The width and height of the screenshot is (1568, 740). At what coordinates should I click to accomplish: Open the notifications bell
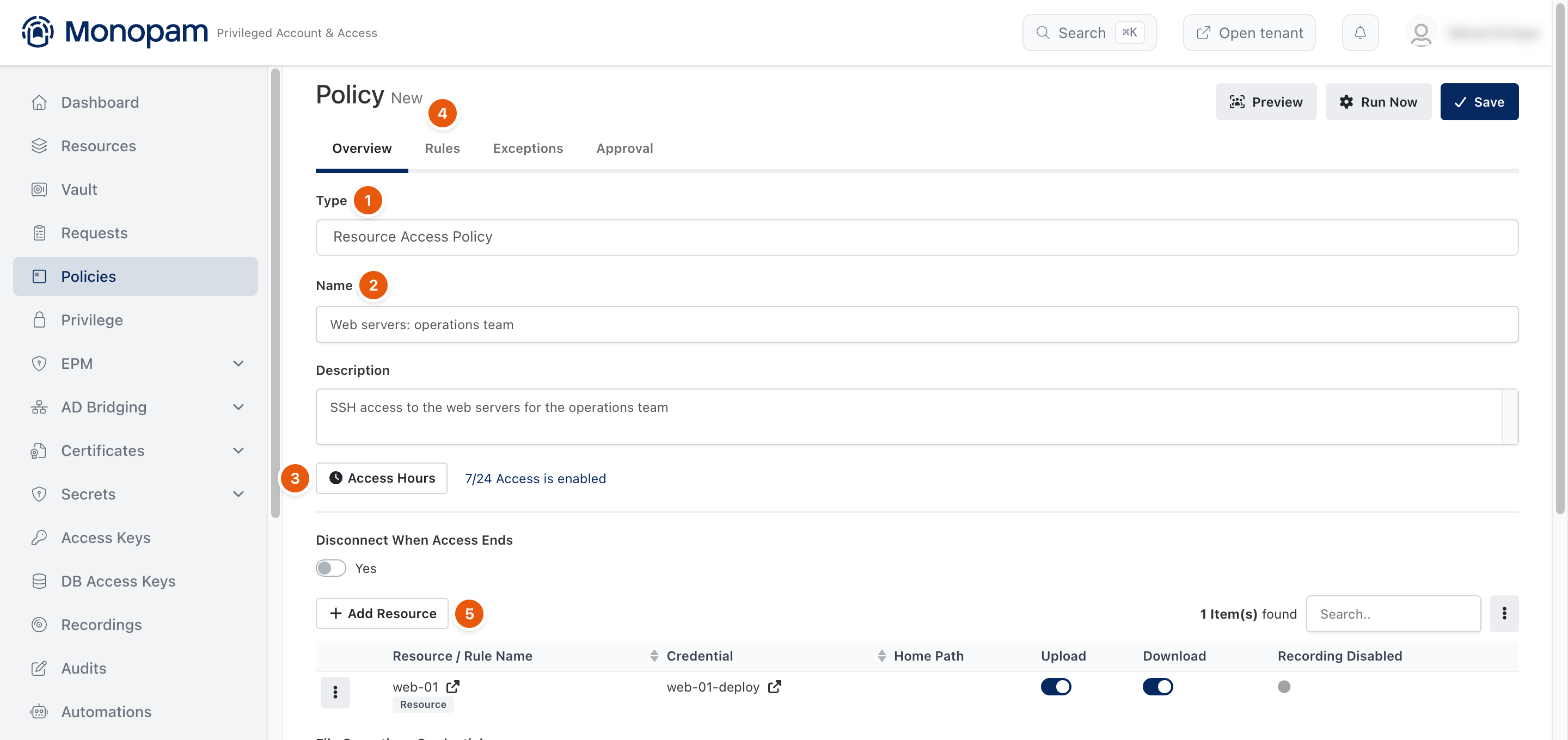tap(1360, 32)
